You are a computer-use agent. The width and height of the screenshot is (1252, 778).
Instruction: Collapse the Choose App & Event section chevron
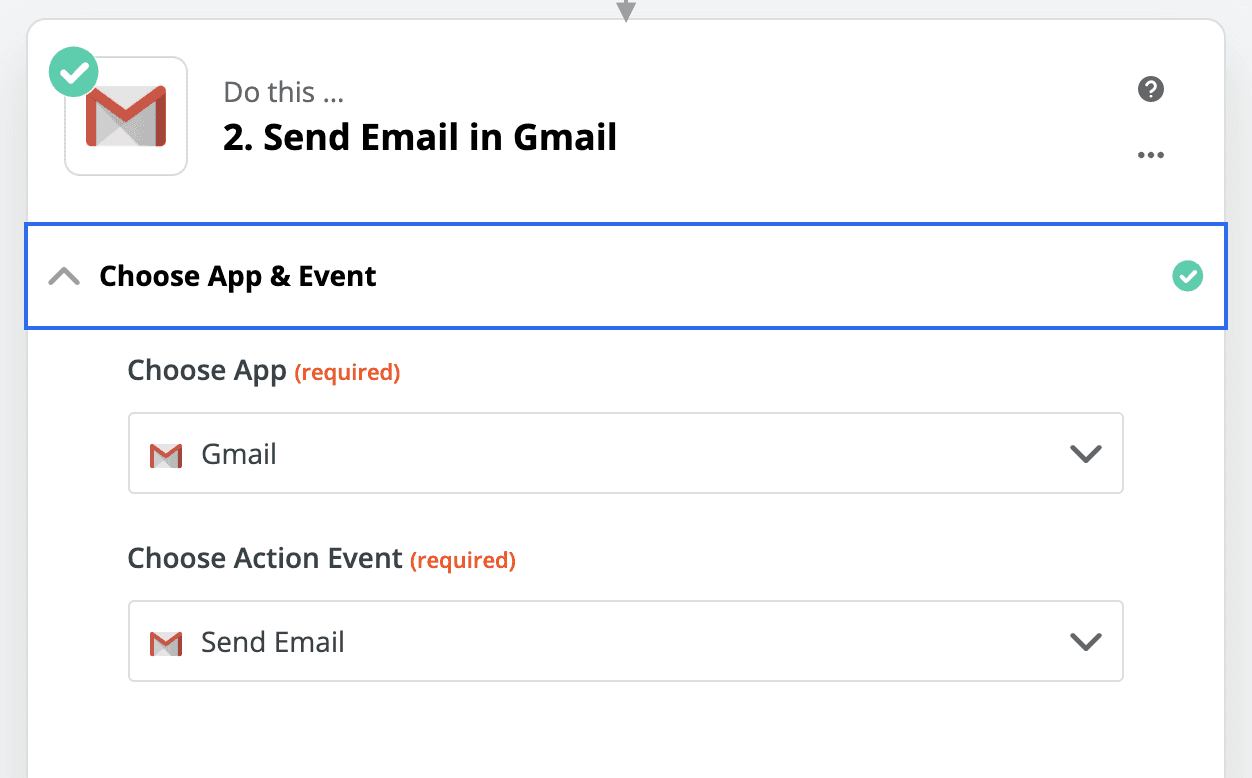tap(64, 276)
